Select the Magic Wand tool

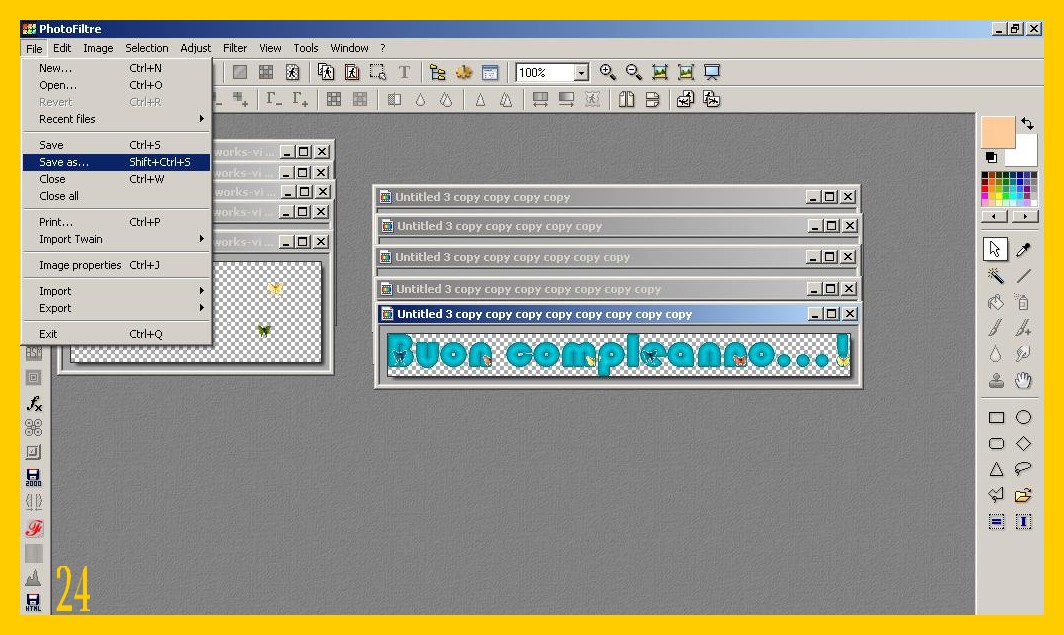click(996, 275)
